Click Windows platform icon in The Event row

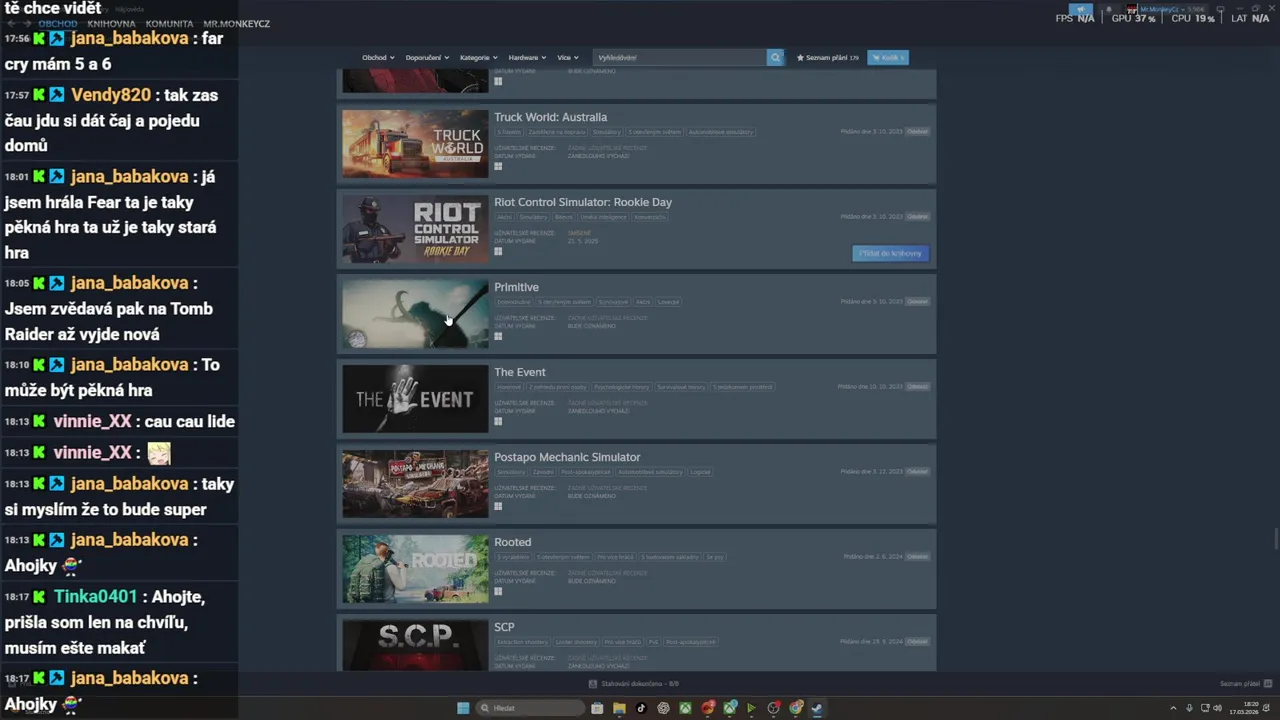[x=498, y=422]
